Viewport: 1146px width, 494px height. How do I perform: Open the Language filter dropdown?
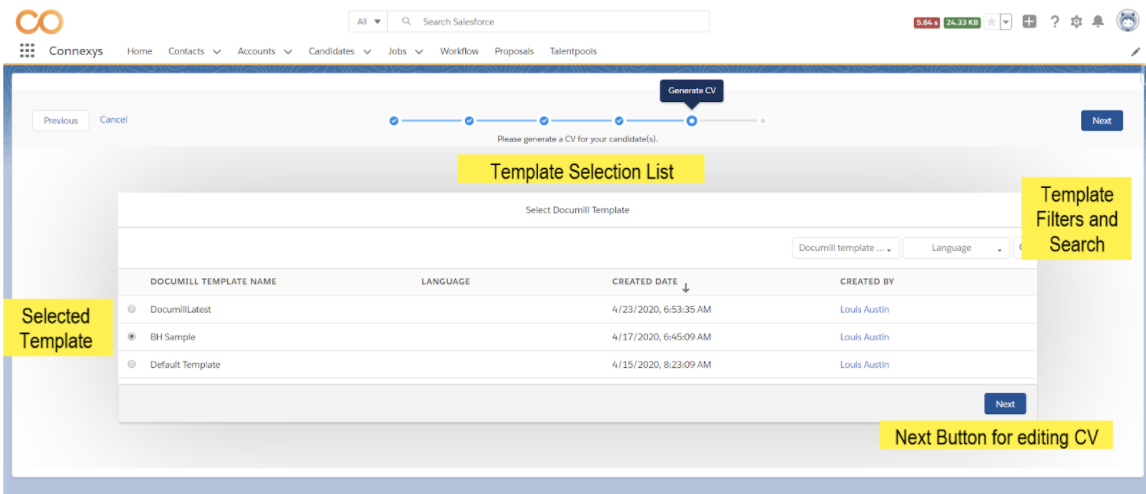tap(956, 248)
